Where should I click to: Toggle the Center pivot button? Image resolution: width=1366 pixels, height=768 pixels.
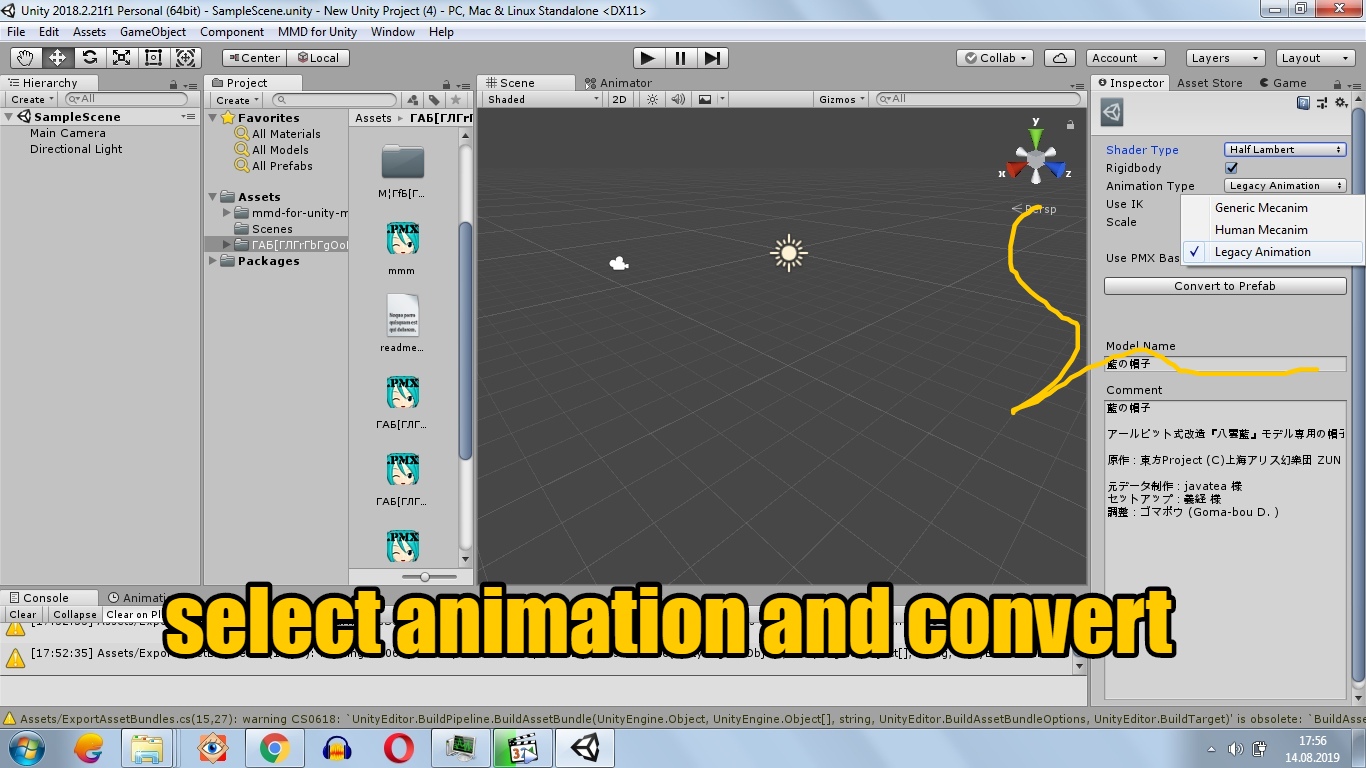(253, 58)
